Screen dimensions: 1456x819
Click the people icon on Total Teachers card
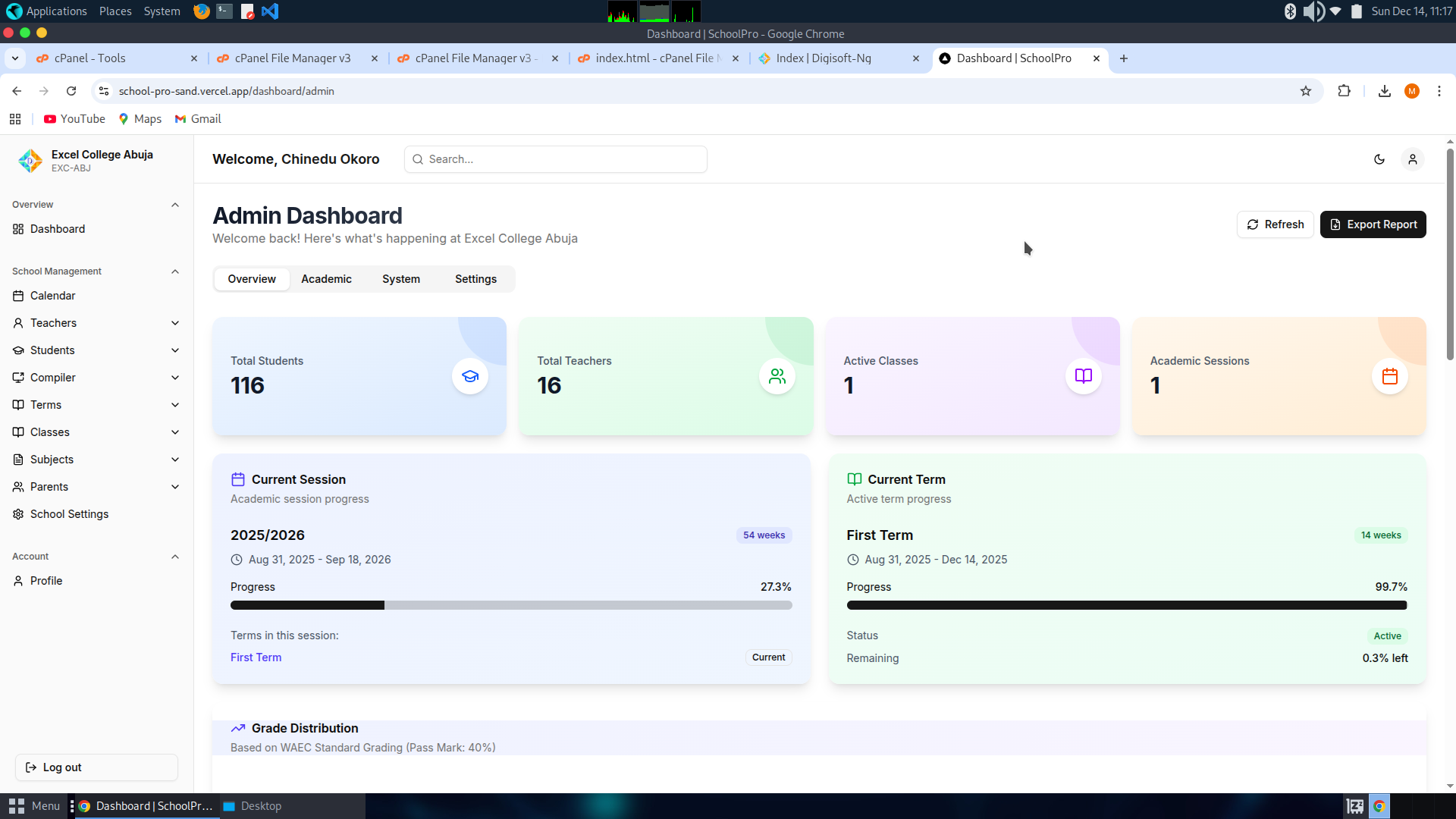tap(777, 376)
